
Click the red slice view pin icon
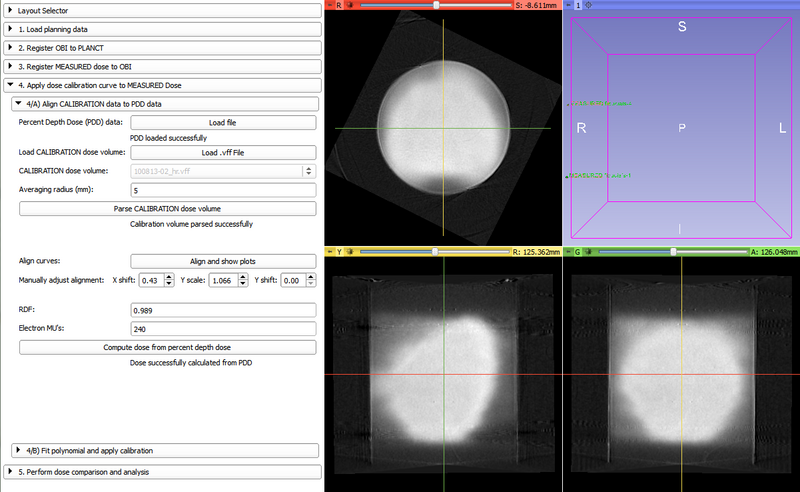[330, 5]
